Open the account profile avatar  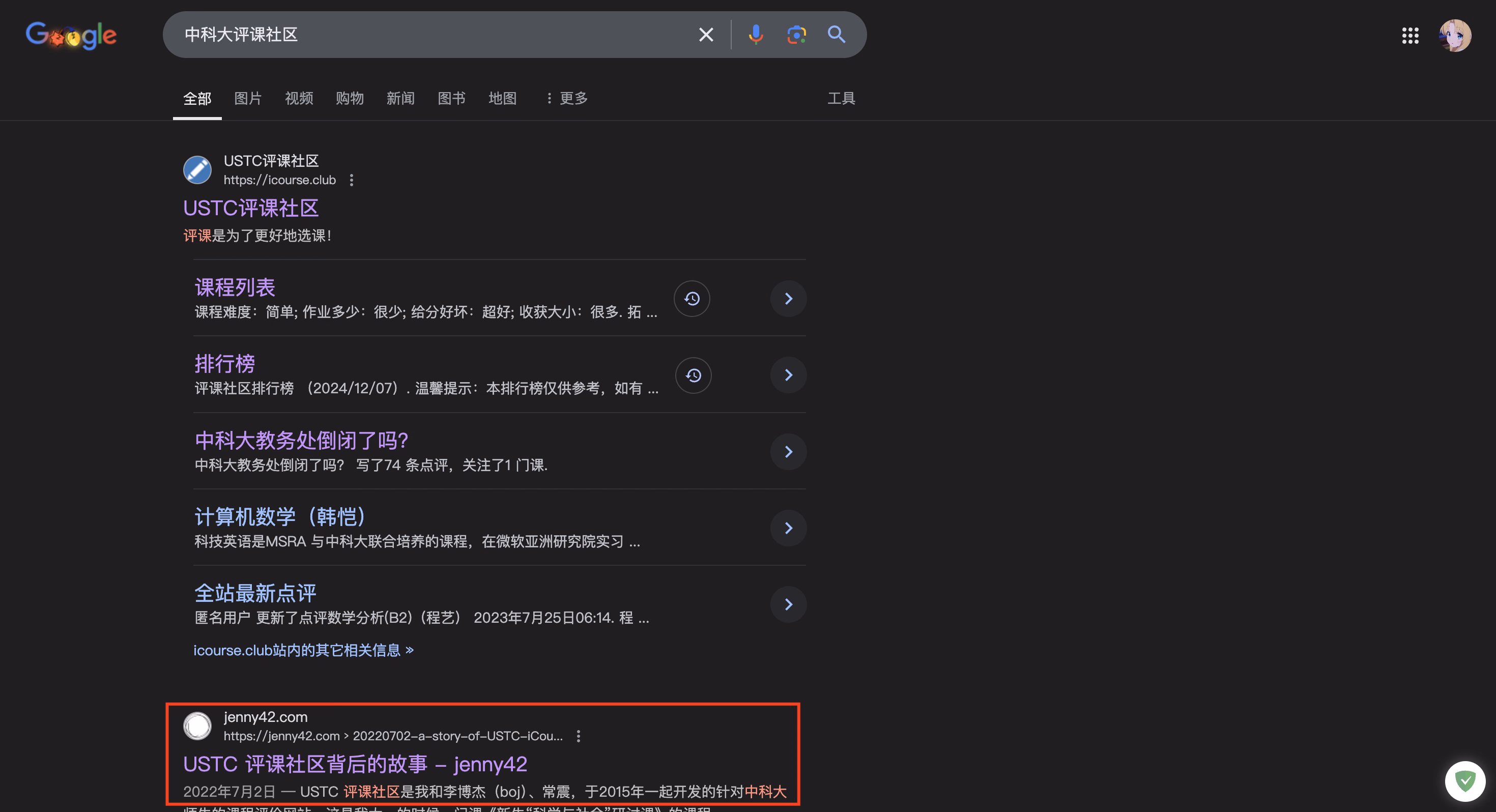(1455, 36)
